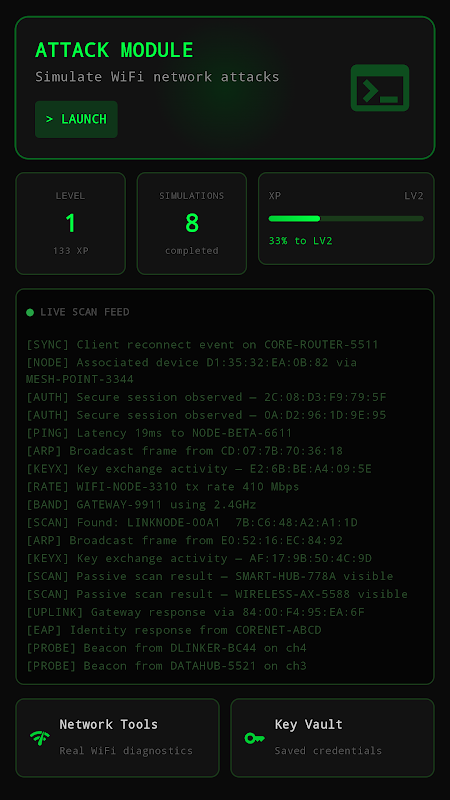Select the SYNC CORE-ROUTER-5511 log line

(x=203, y=345)
